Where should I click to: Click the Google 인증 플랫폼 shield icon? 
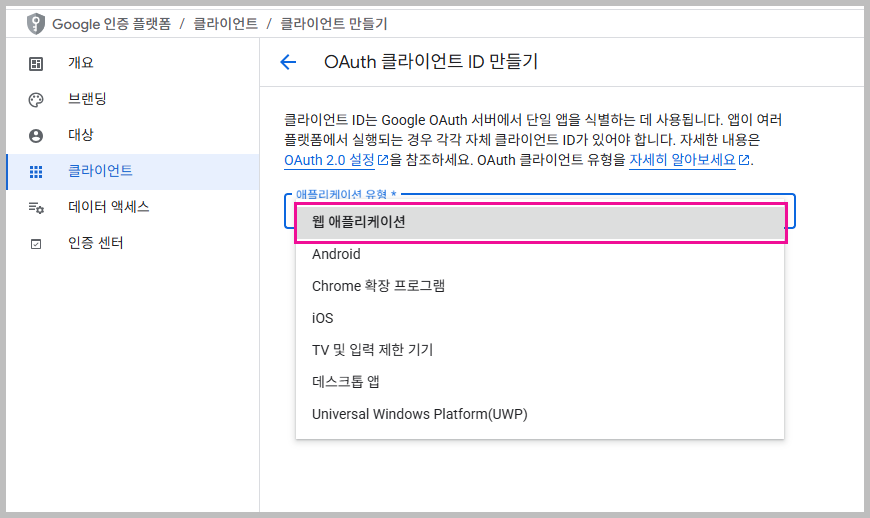pyautogui.click(x=36, y=23)
